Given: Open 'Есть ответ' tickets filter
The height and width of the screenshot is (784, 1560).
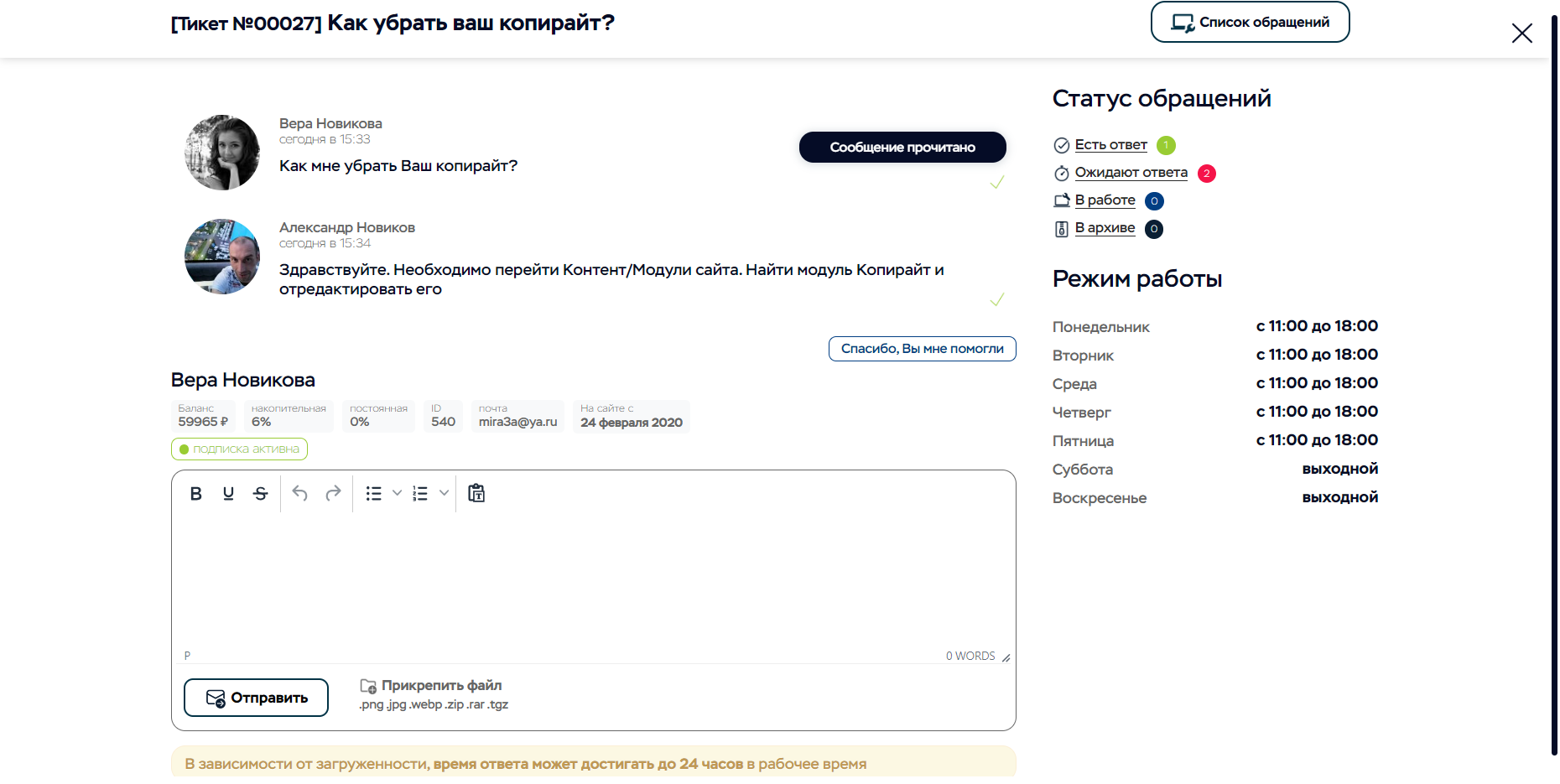Looking at the screenshot, I should tap(1110, 145).
